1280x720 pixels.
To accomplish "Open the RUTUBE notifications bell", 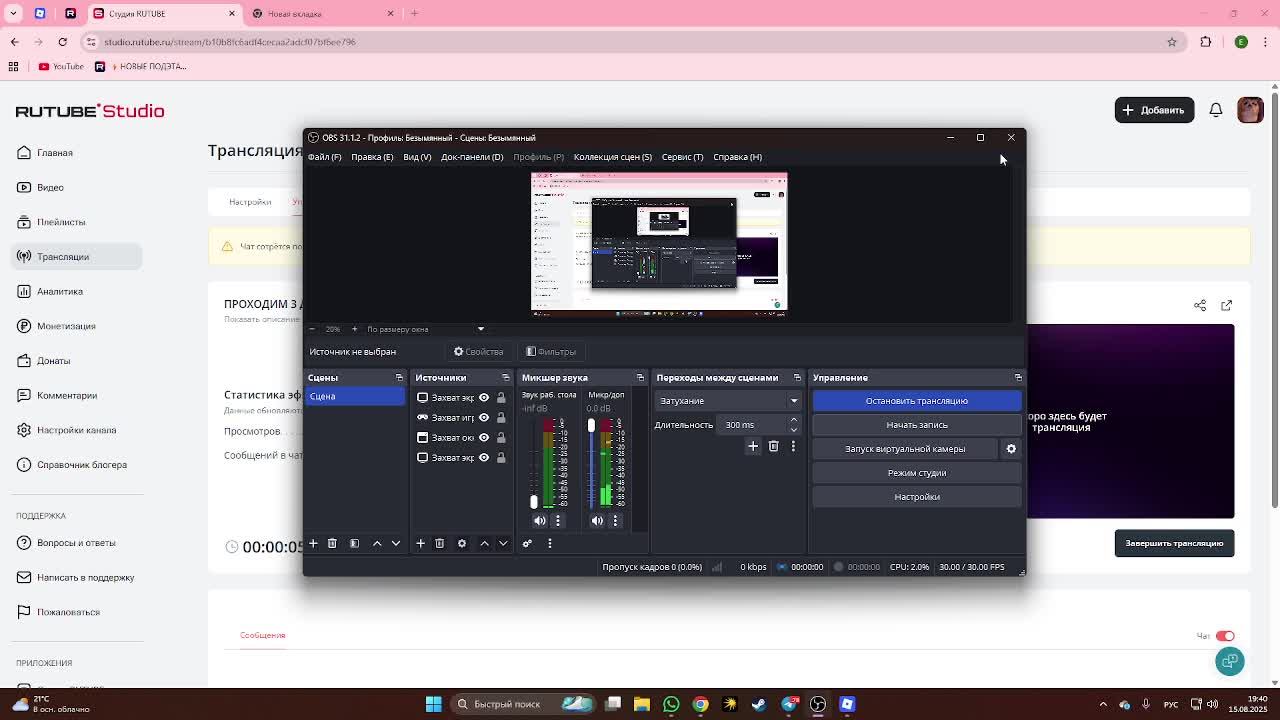I will point(1216,110).
